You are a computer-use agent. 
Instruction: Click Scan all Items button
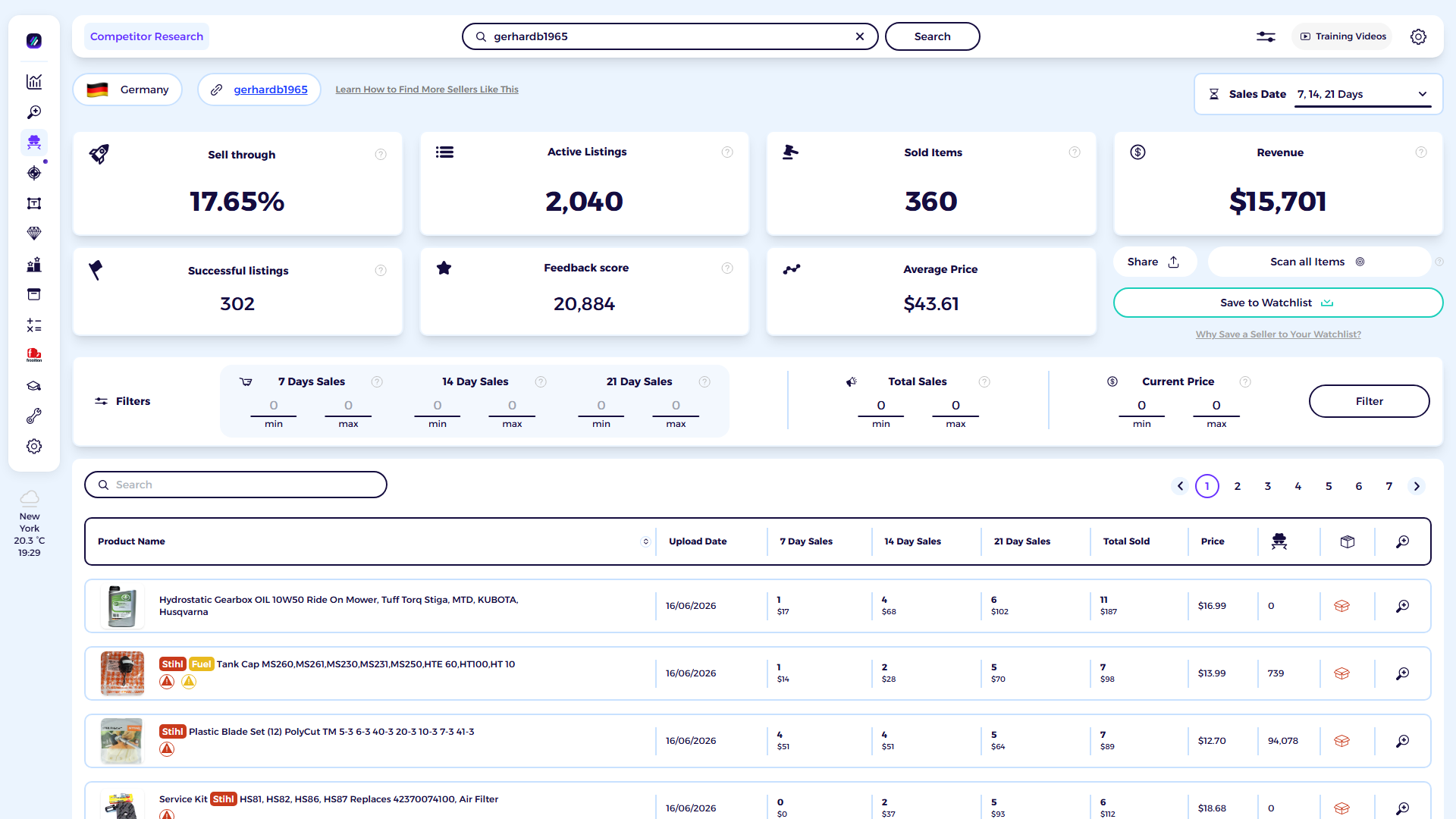(1318, 262)
